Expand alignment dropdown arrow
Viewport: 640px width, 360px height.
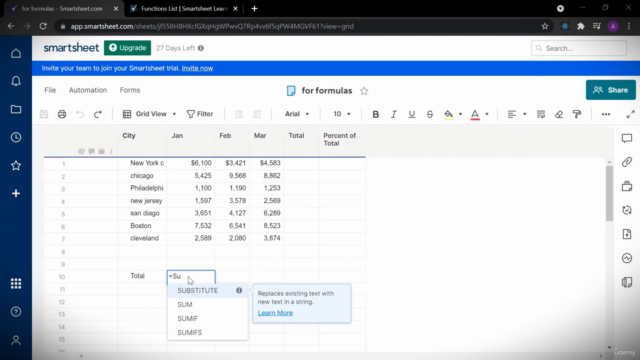(524, 114)
